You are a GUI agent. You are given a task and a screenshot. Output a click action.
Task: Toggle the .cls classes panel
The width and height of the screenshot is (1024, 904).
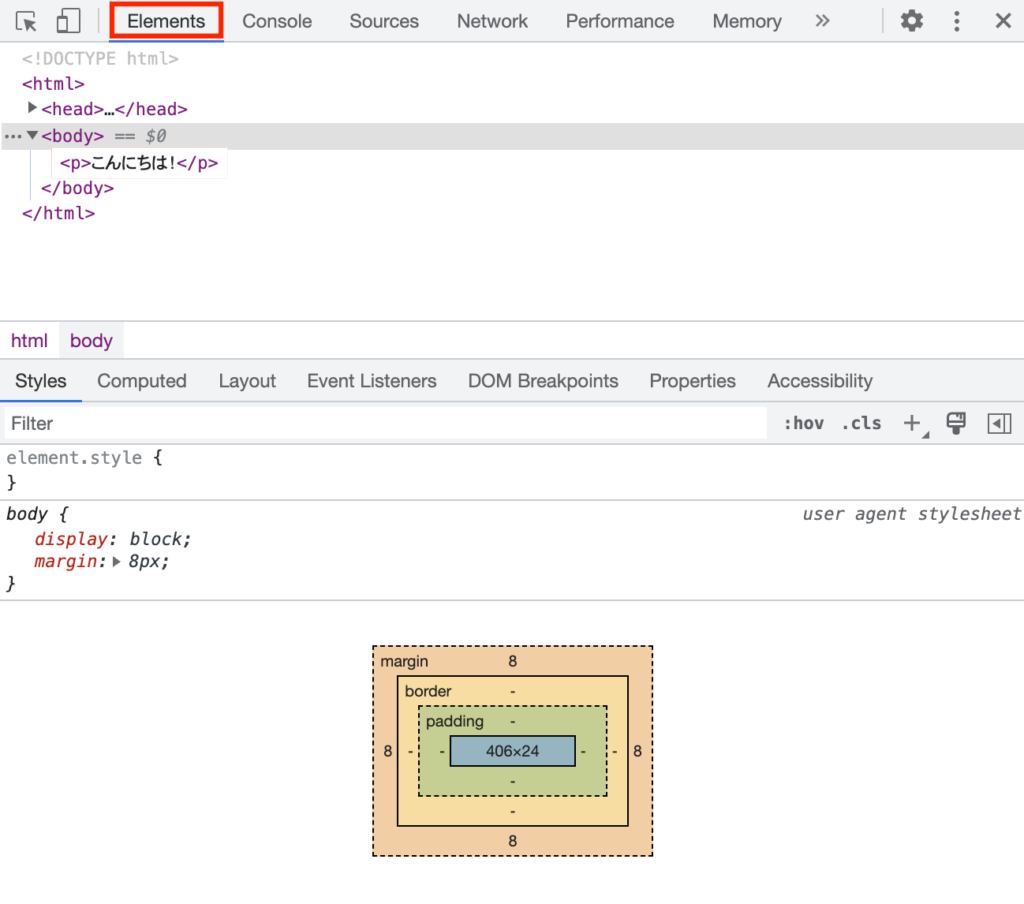[x=861, y=423]
